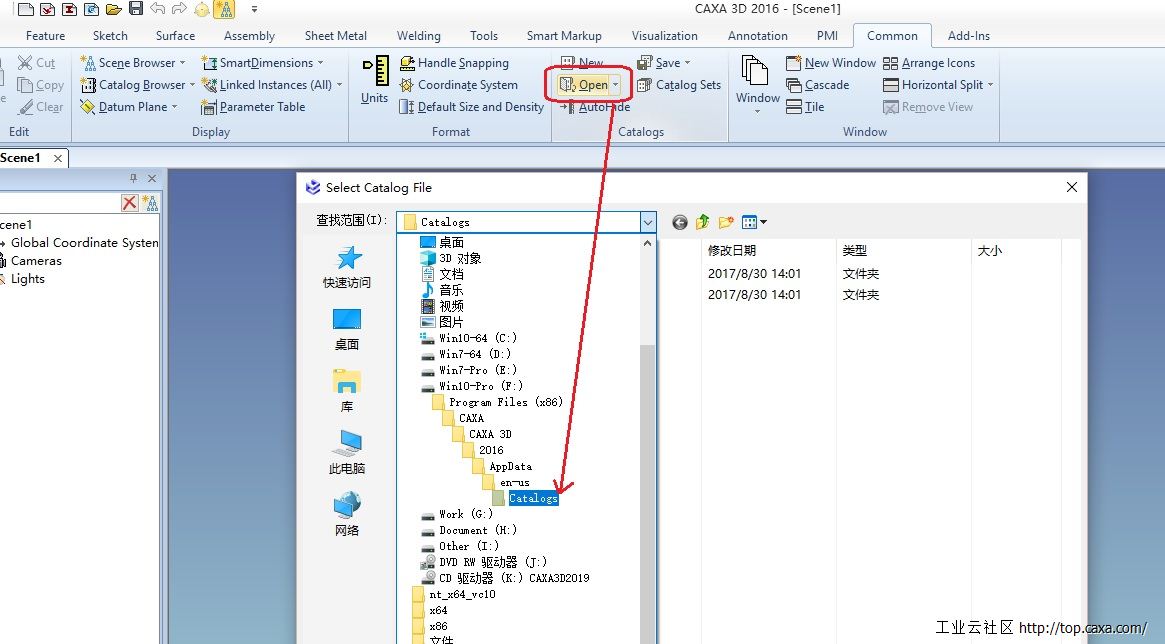The height and width of the screenshot is (644, 1165).
Task: Select Work (G:) drive
Action: pos(456,514)
